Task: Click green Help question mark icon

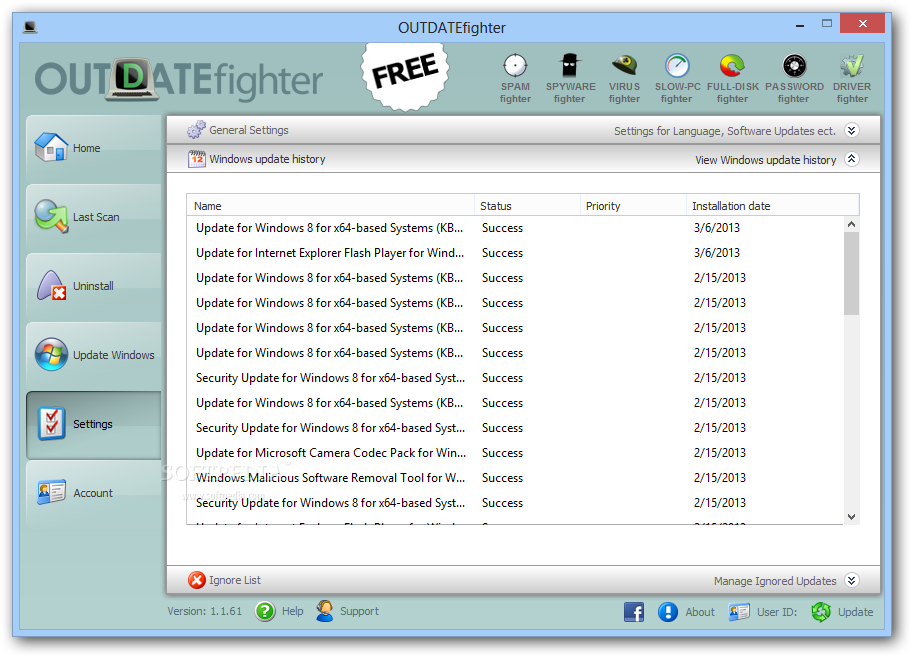Action: point(265,611)
